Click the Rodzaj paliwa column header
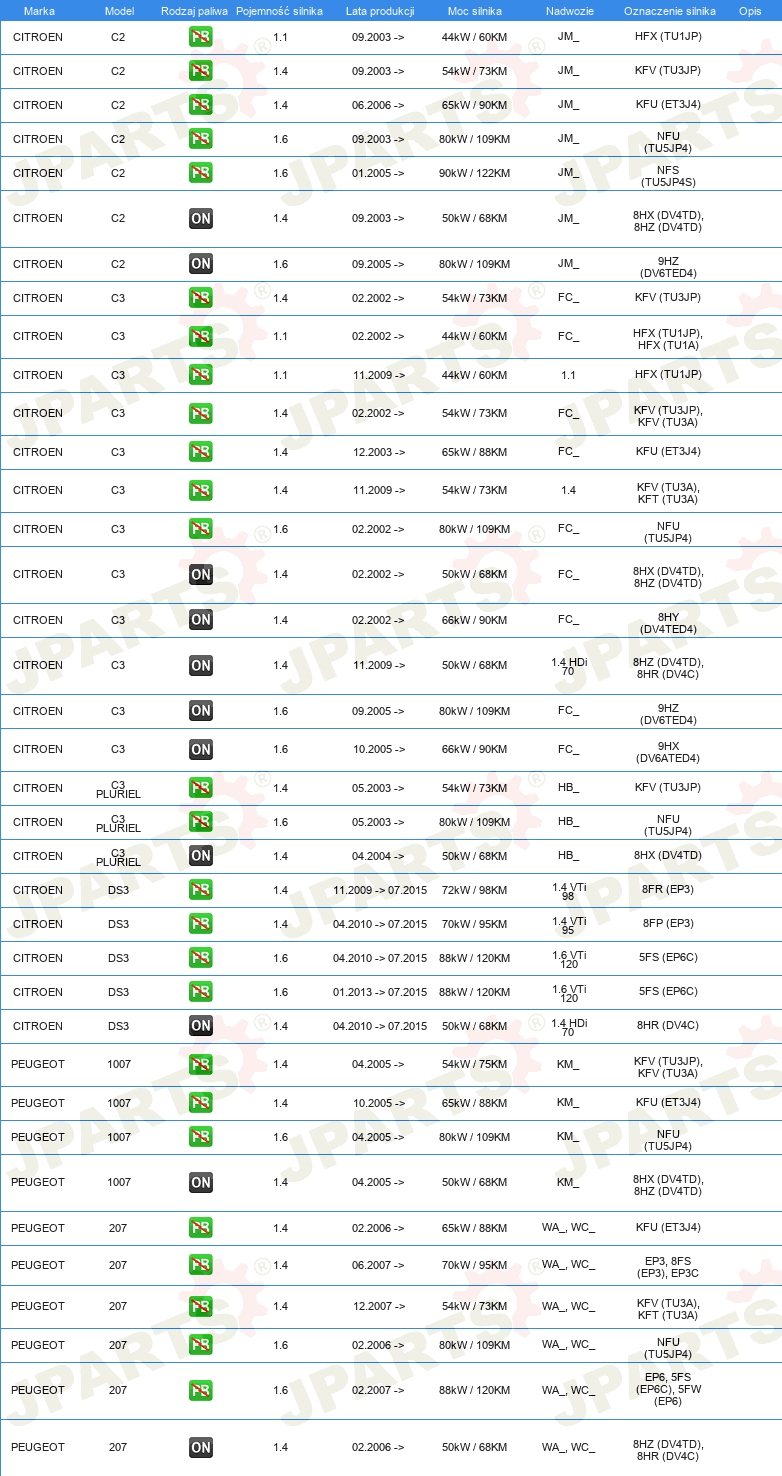The height and width of the screenshot is (1476, 782). [x=194, y=11]
